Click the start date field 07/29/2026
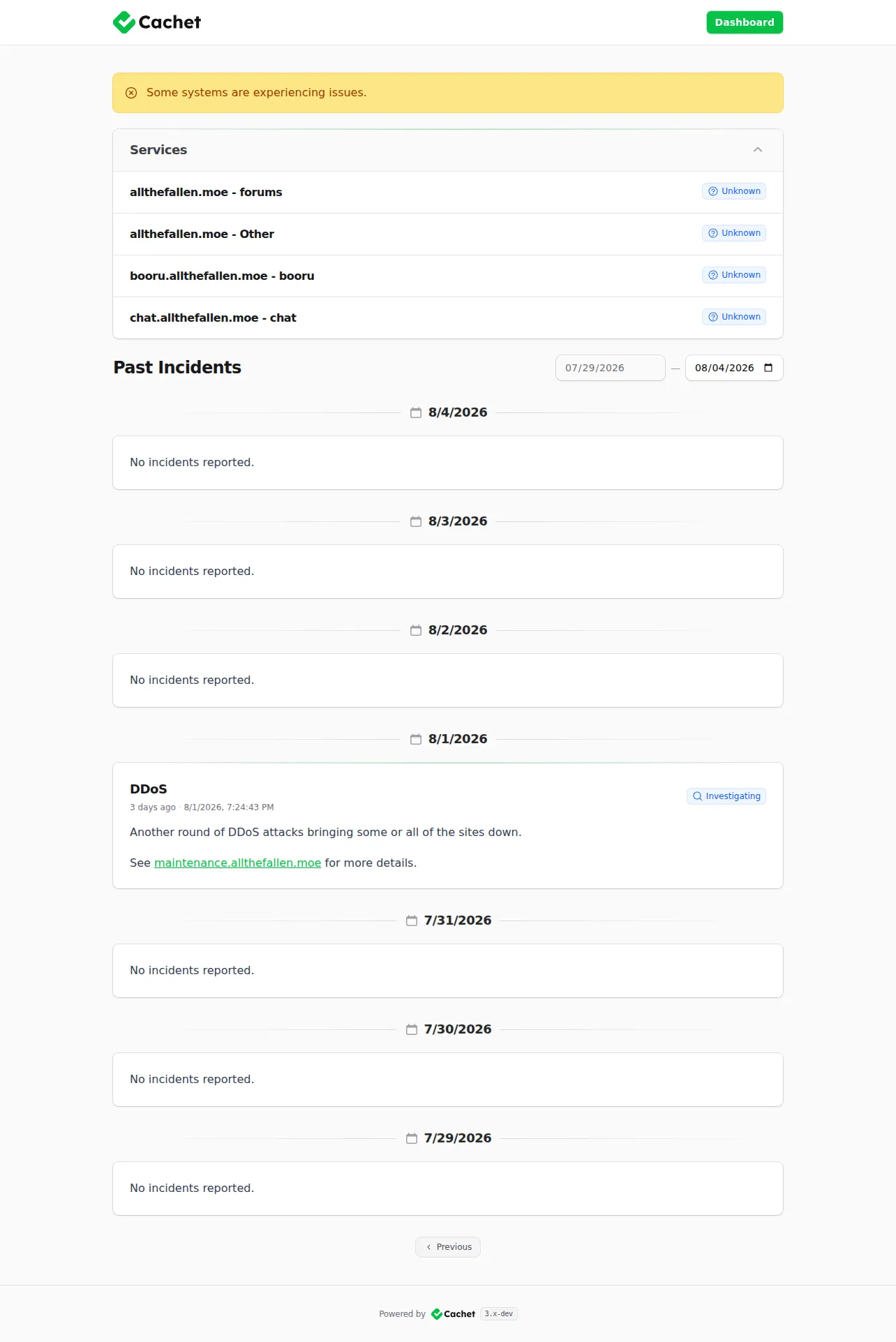The image size is (896, 1342). (x=611, y=368)
